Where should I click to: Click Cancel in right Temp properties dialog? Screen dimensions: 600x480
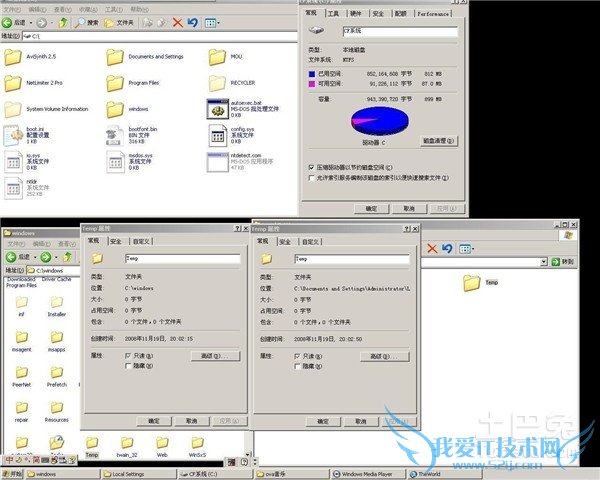(361, 421)
